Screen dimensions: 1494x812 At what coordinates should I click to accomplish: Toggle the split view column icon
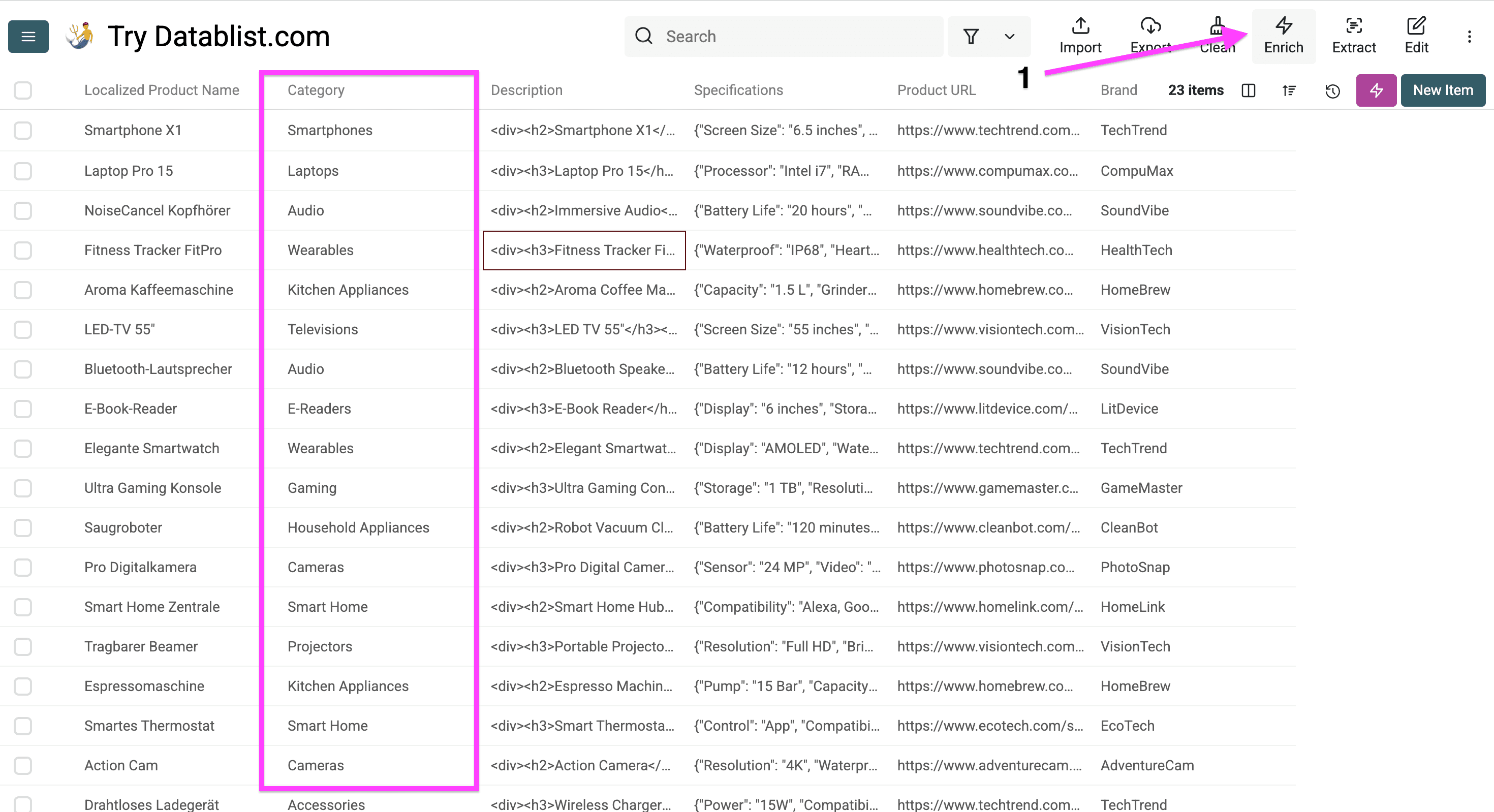[1249, 90]
